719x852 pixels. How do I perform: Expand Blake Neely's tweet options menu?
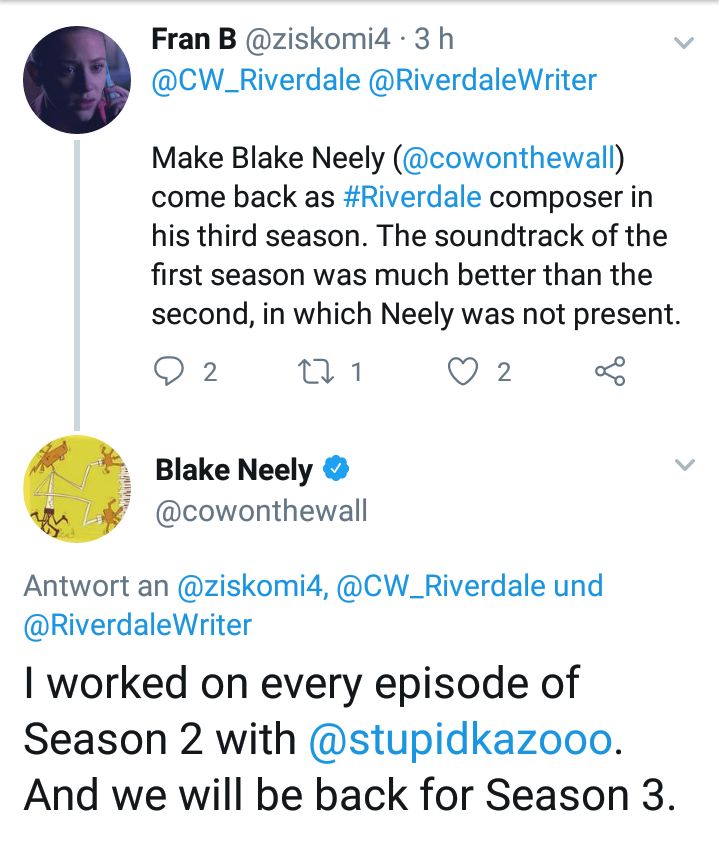pos(684,466)
